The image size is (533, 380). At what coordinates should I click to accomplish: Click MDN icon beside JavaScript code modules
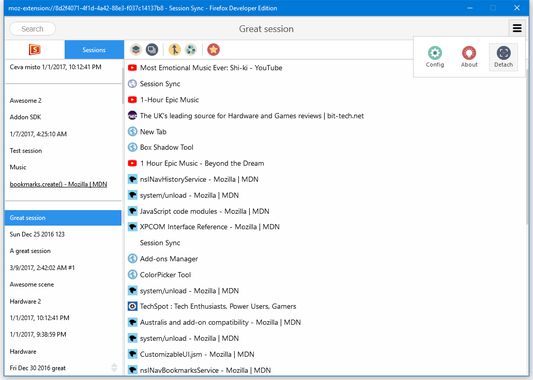point(132,211)
